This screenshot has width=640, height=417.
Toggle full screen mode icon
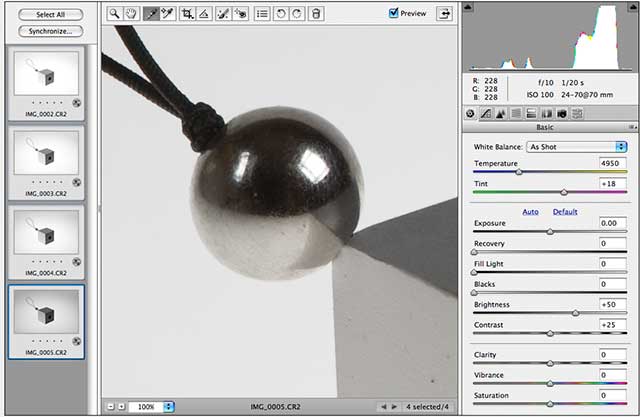444,13
